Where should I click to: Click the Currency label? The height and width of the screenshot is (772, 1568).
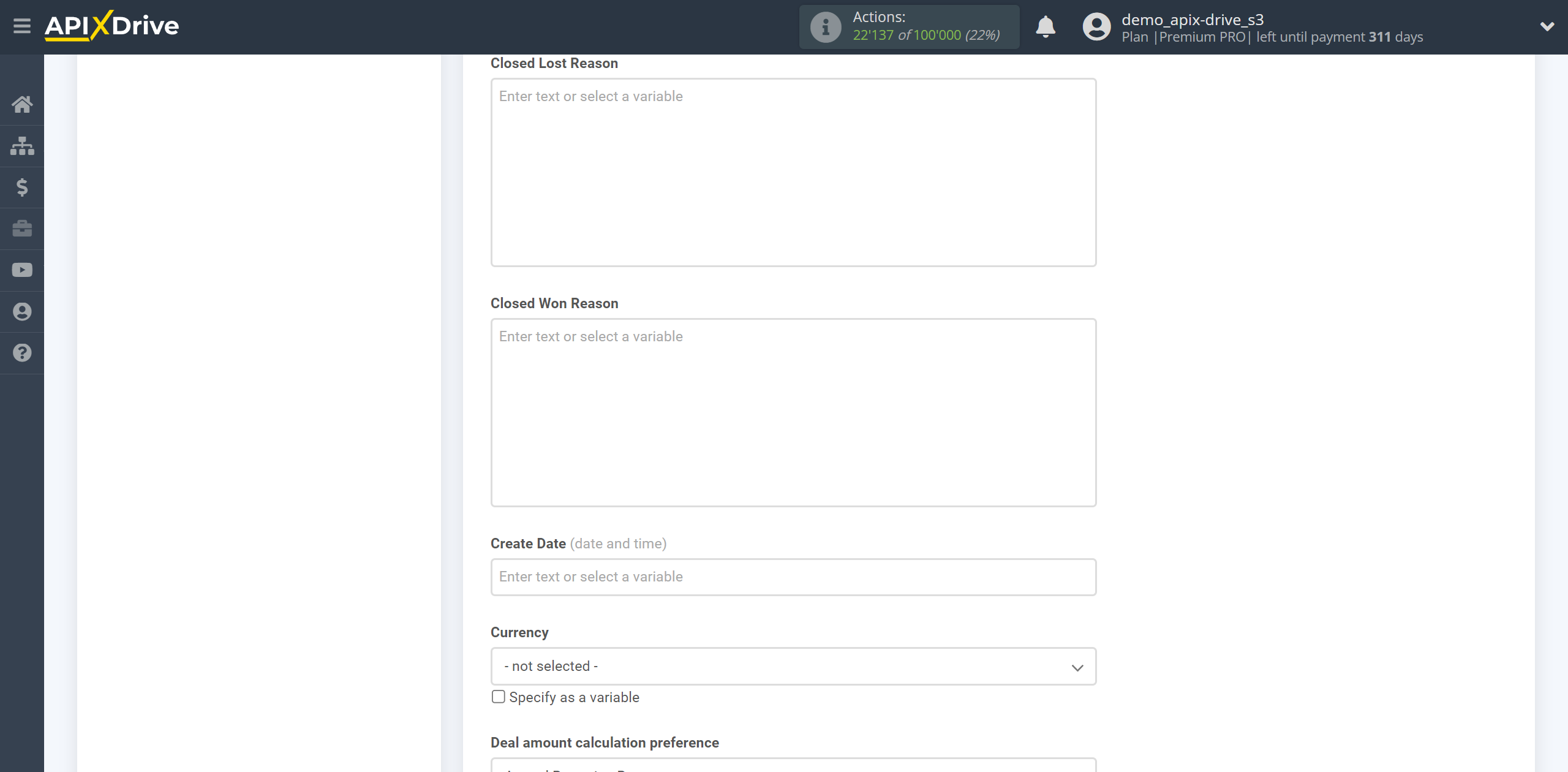click(x=519, y=632)
